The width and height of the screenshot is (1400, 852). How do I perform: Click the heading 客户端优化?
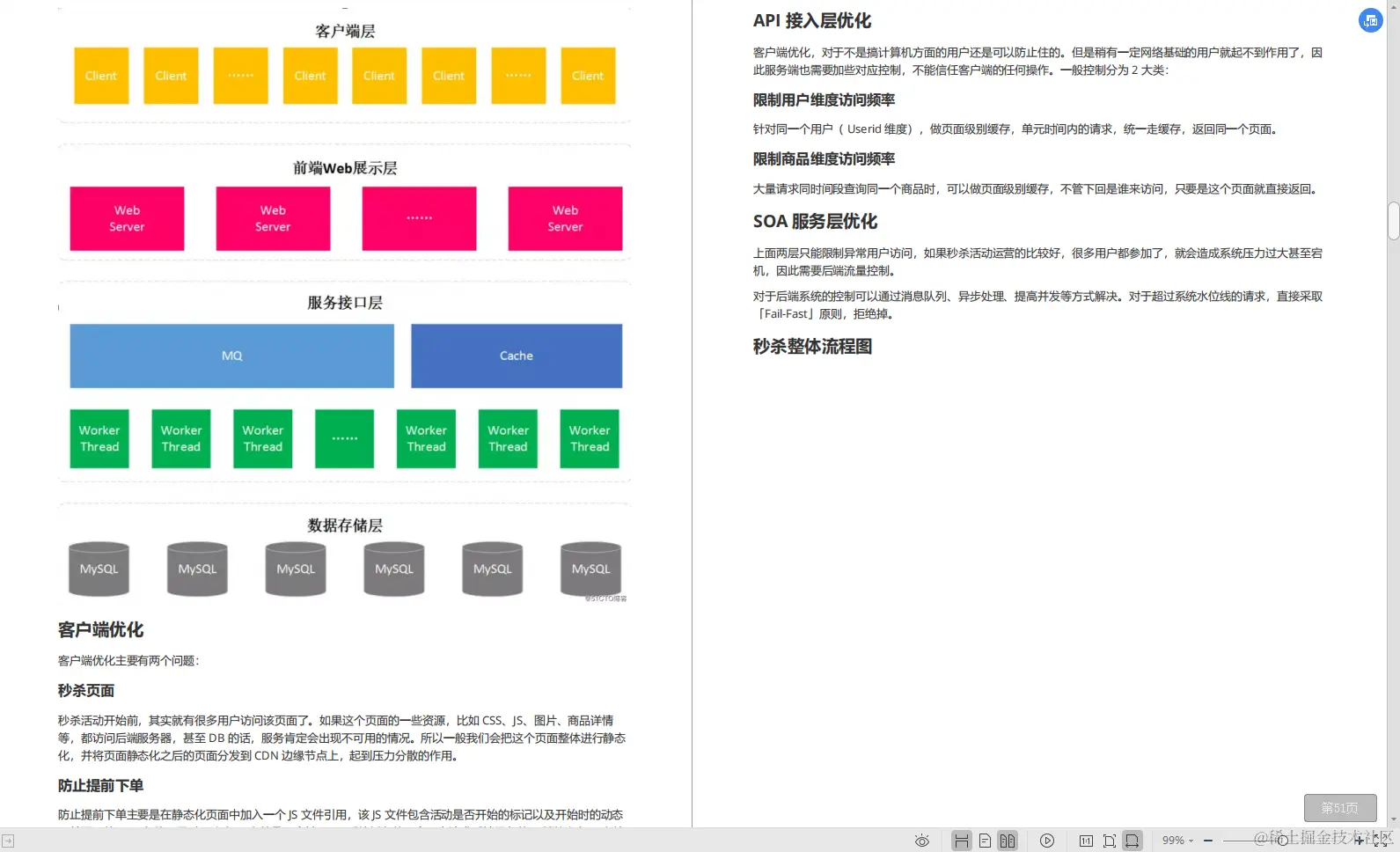pyautogui.click(x=100, y=630)
